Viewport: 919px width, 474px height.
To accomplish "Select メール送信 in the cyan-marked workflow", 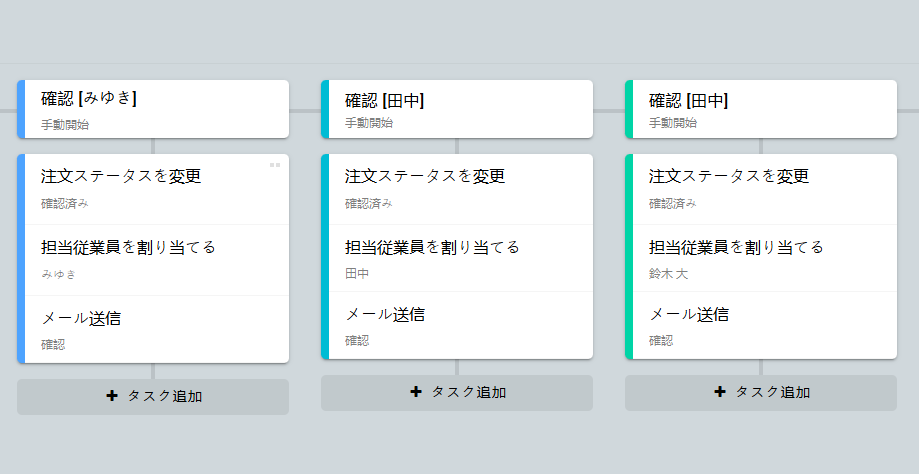I will click(x=457, y=325).
